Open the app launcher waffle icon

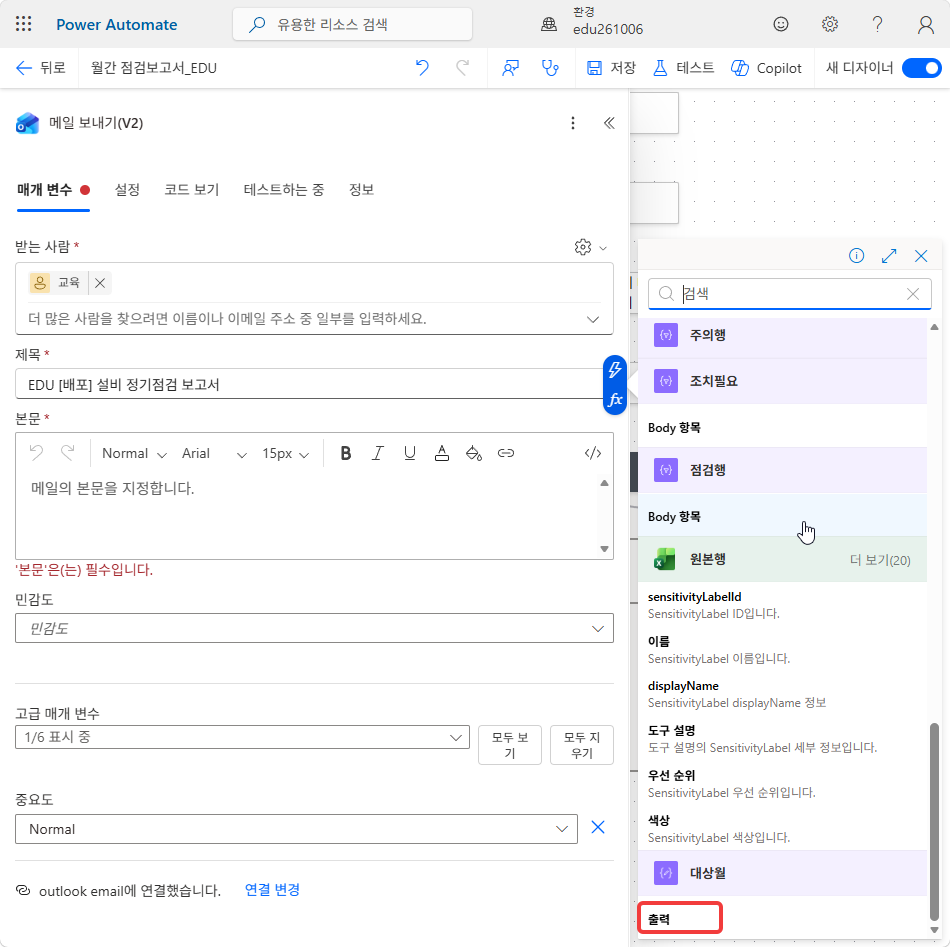click(24, 24)
